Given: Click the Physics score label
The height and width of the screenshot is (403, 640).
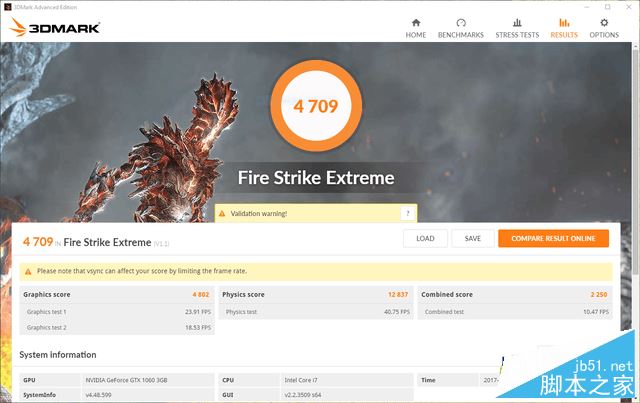Looking at the screenshot, I should click(243, 294).
